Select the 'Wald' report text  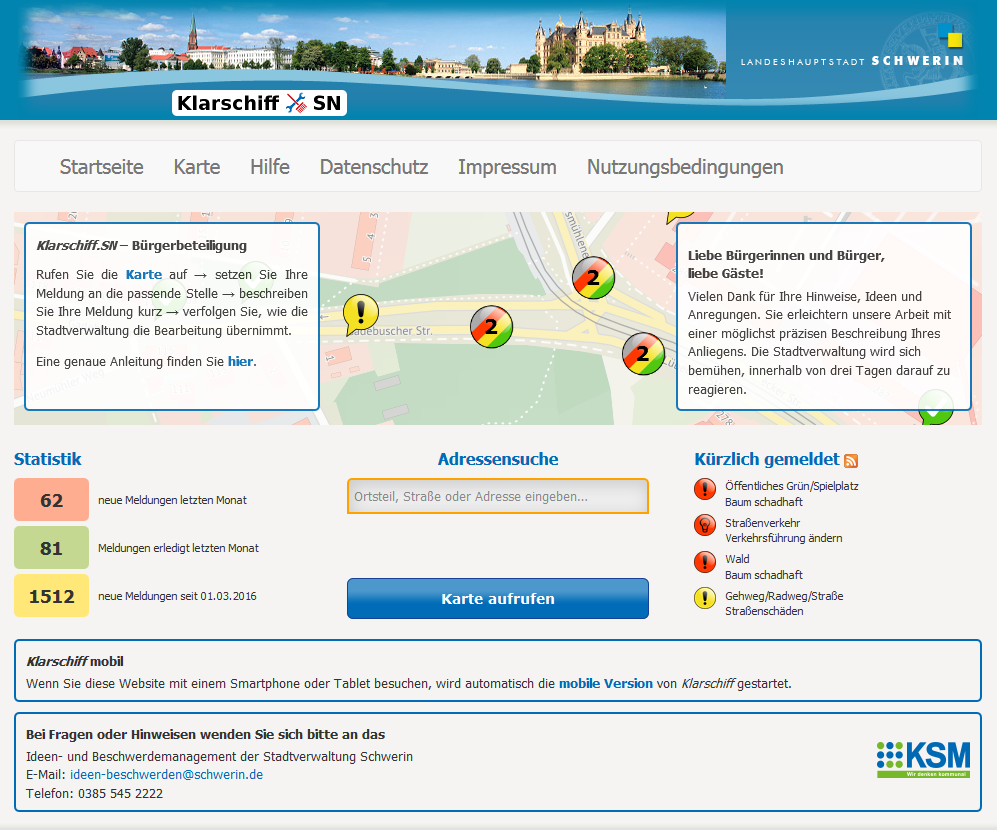pos(738,559)
